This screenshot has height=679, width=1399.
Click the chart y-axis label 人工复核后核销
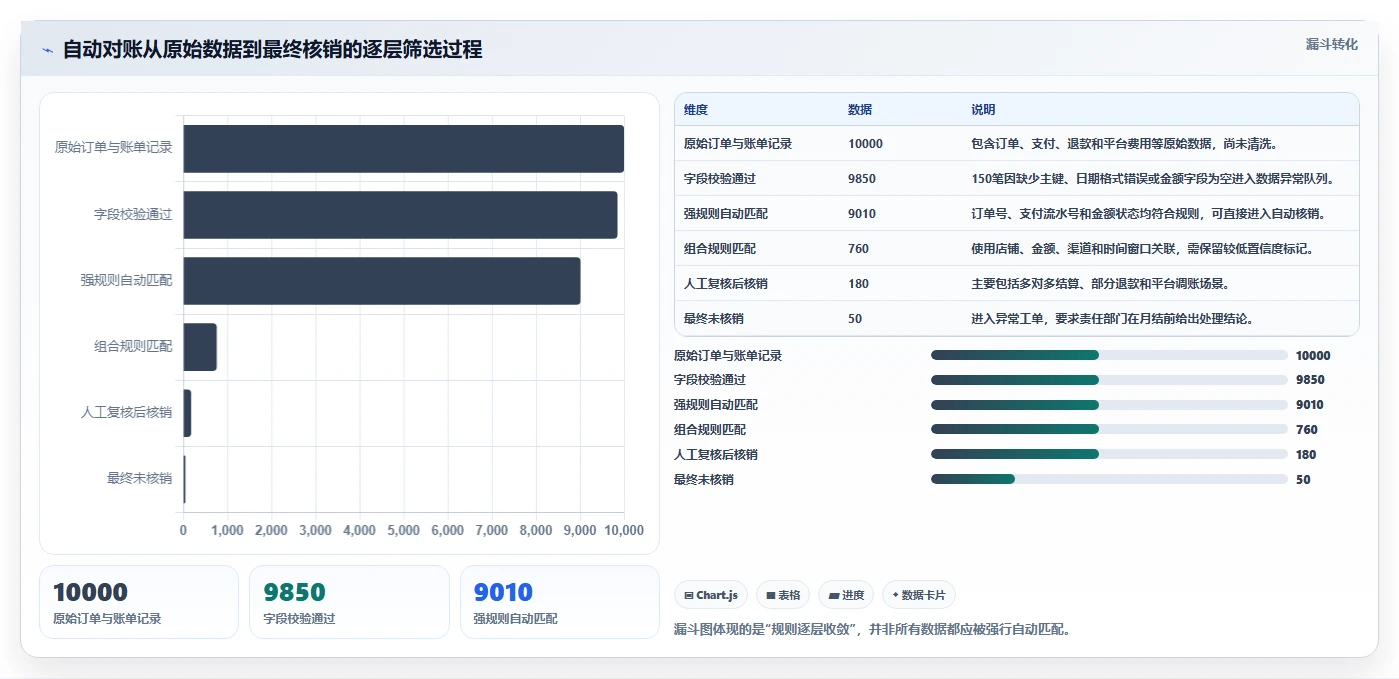tap(127, 413)
